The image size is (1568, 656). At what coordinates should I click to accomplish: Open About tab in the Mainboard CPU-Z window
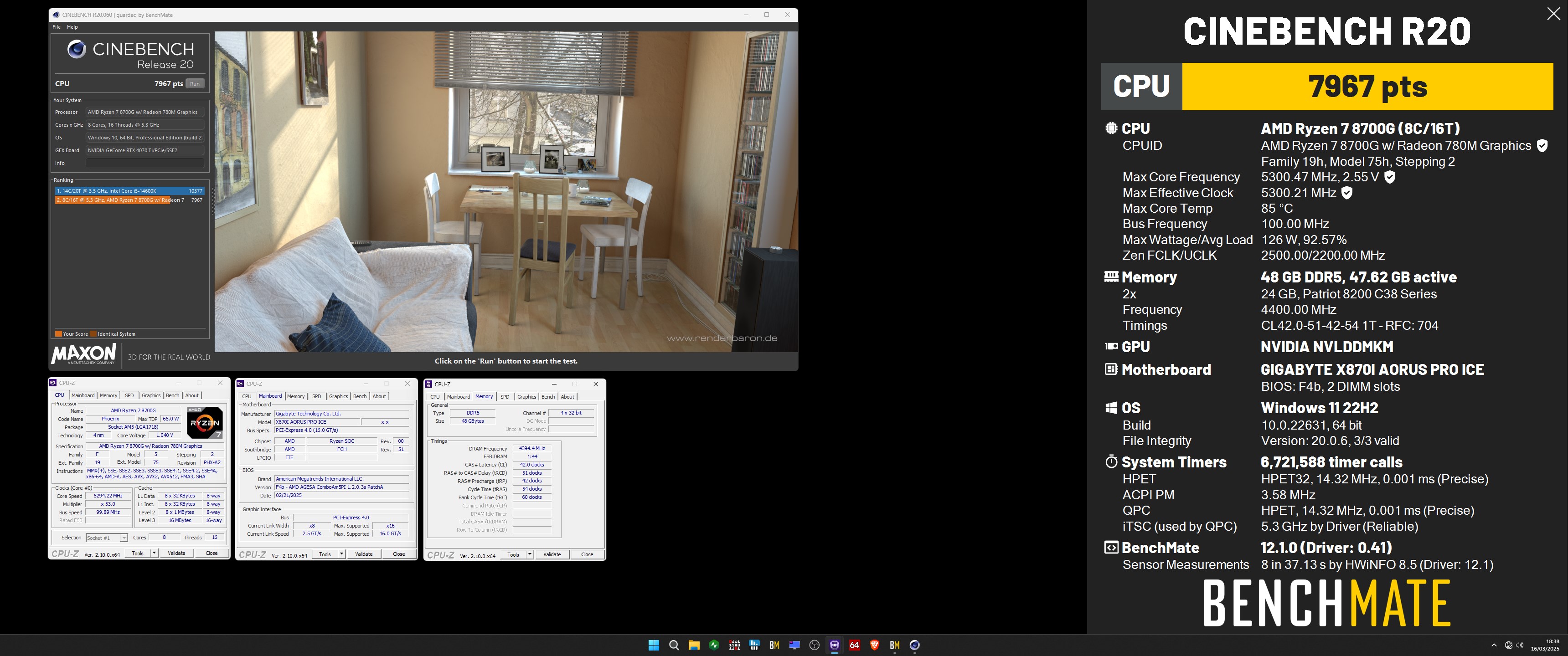pyautogui.click(x=379, y=396)
